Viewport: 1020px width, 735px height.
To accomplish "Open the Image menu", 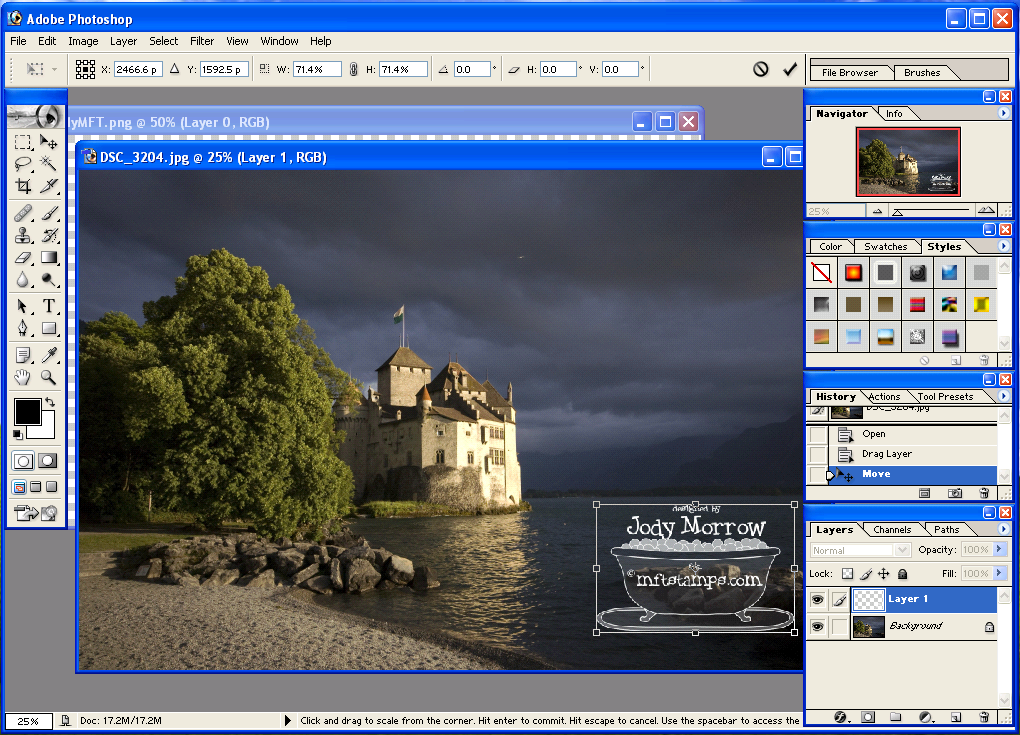I will point(83,41).
